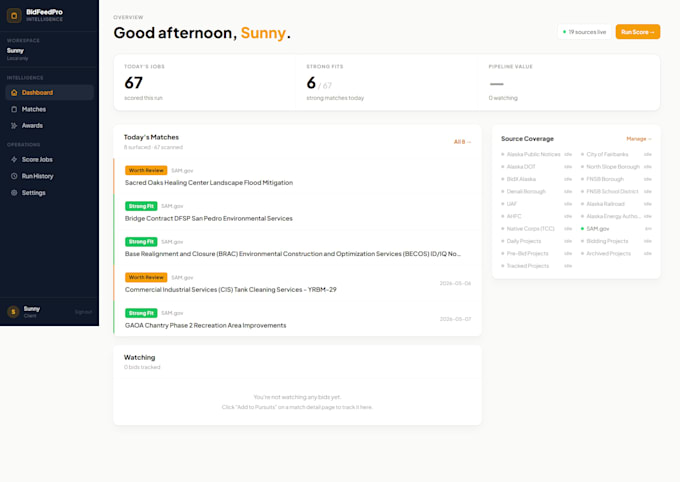The width and height of the screenshot is (680, 482).
Task: Click the Strong Fits 6 card
Action: pos(386,82)
